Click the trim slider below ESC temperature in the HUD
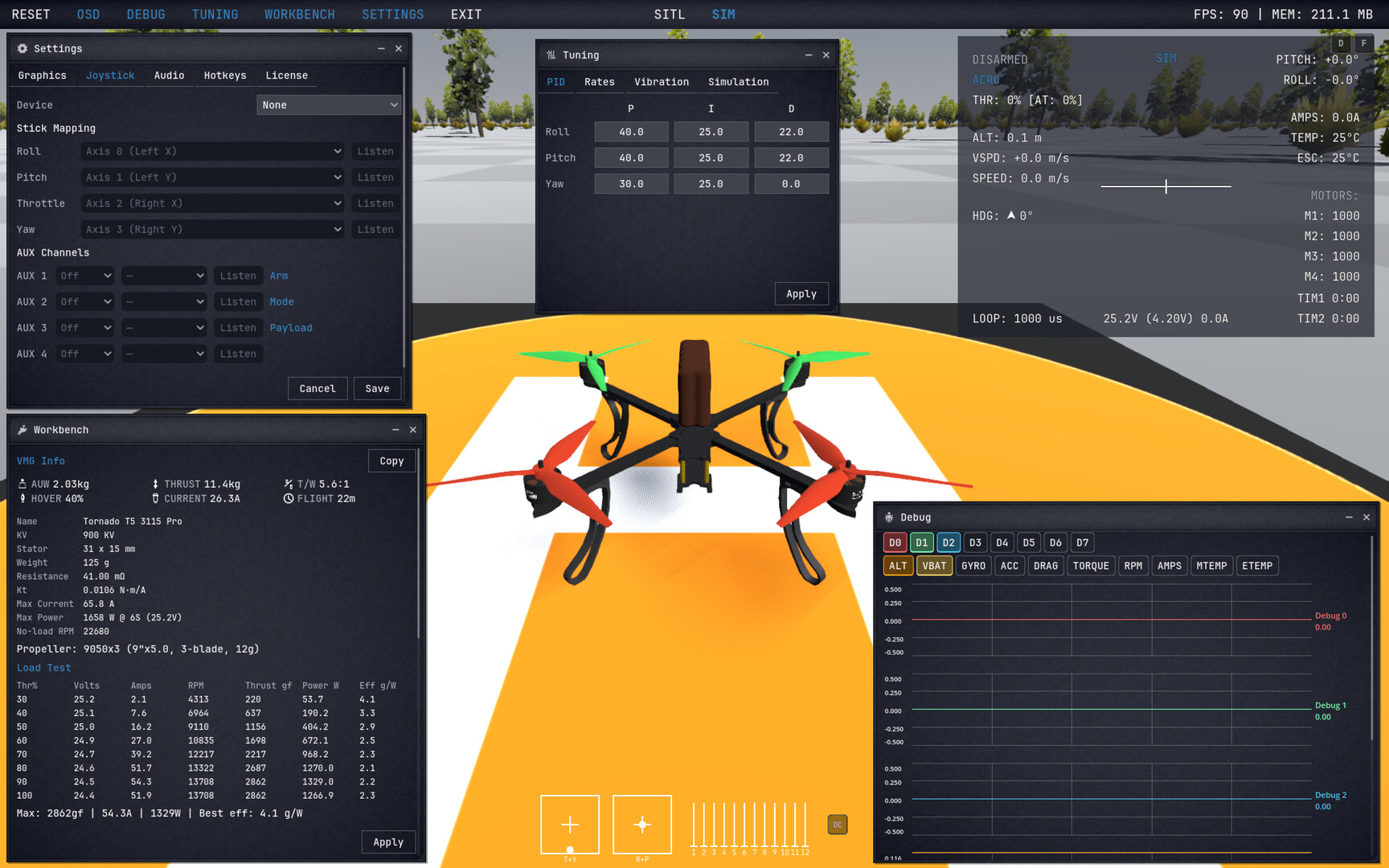The image size is (1389, 868). coord(1166,186)
